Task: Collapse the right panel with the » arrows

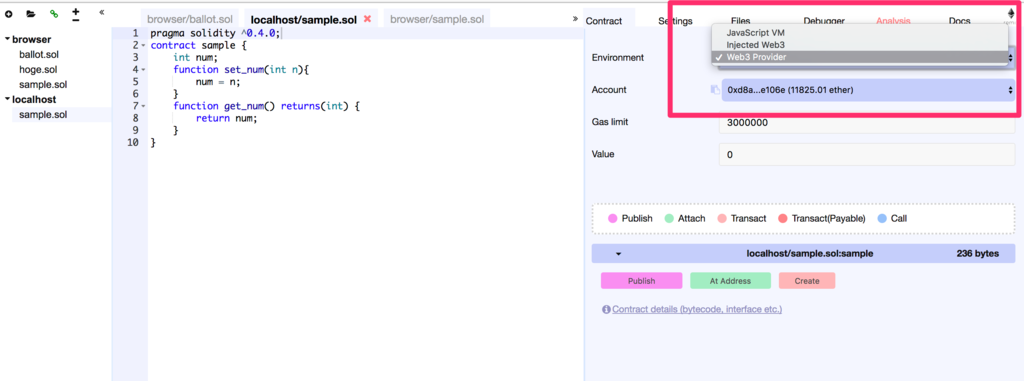Action: click(575, 18)
